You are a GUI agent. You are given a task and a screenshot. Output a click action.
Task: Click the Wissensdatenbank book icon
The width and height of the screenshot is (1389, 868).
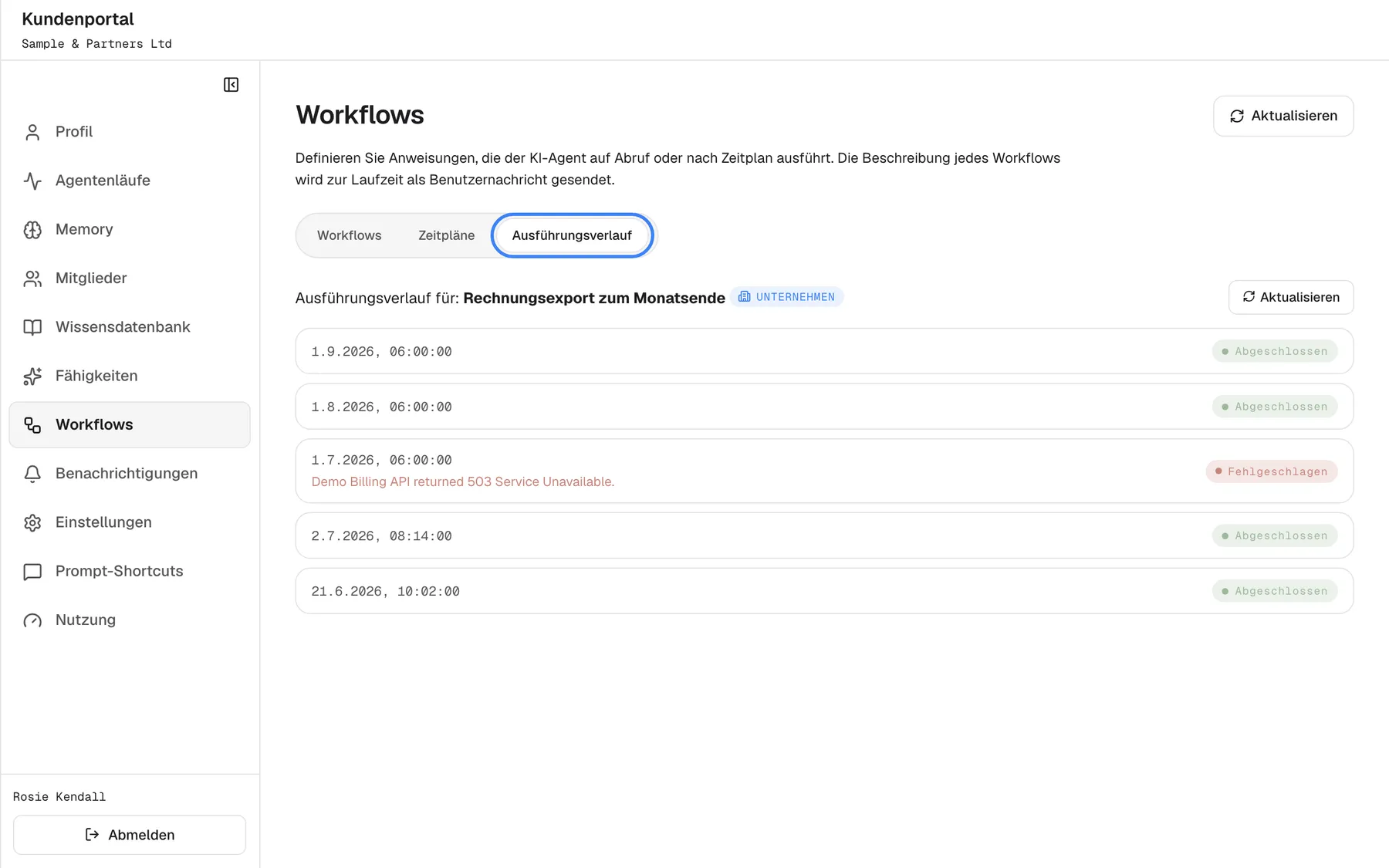[32, 327]
